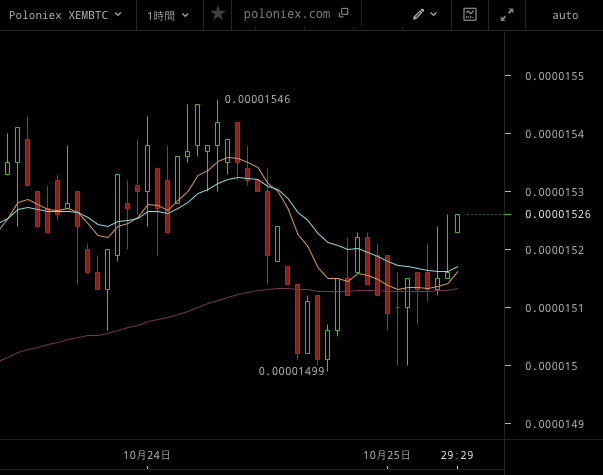This screenshot has width=603, height=475.
Task: Click the 0.0000151 price axis label
Action: (x=554, y=308)
